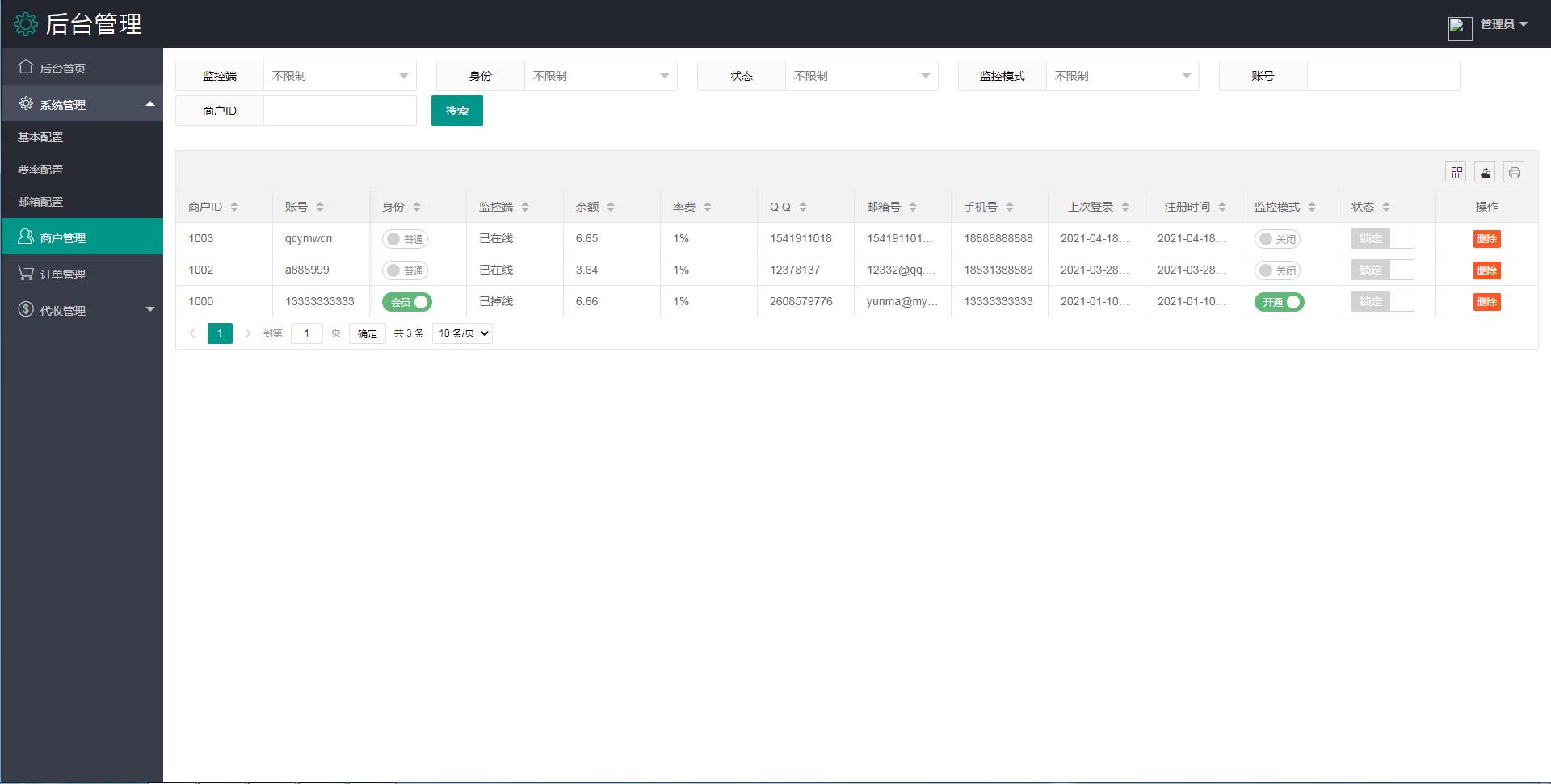Screen dimensions: 1551x784
Task: Open the 监控端 不限制 dropdown
Action: tap(339, 75)
